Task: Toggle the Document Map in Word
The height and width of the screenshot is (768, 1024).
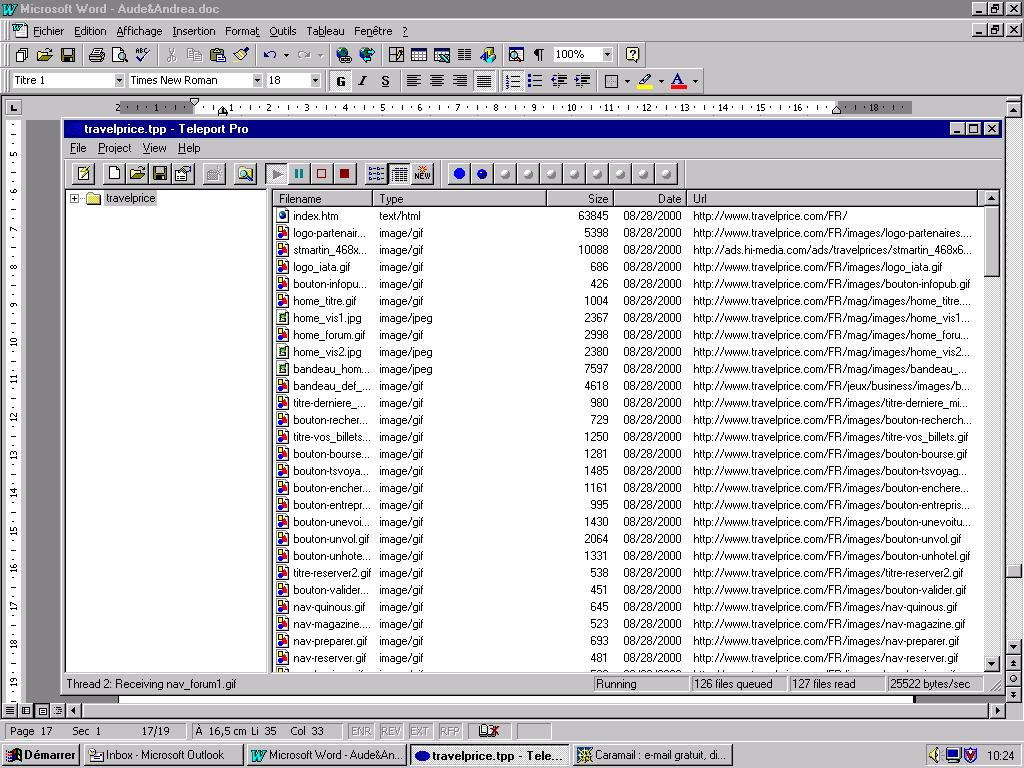Action: pos(516,55)
